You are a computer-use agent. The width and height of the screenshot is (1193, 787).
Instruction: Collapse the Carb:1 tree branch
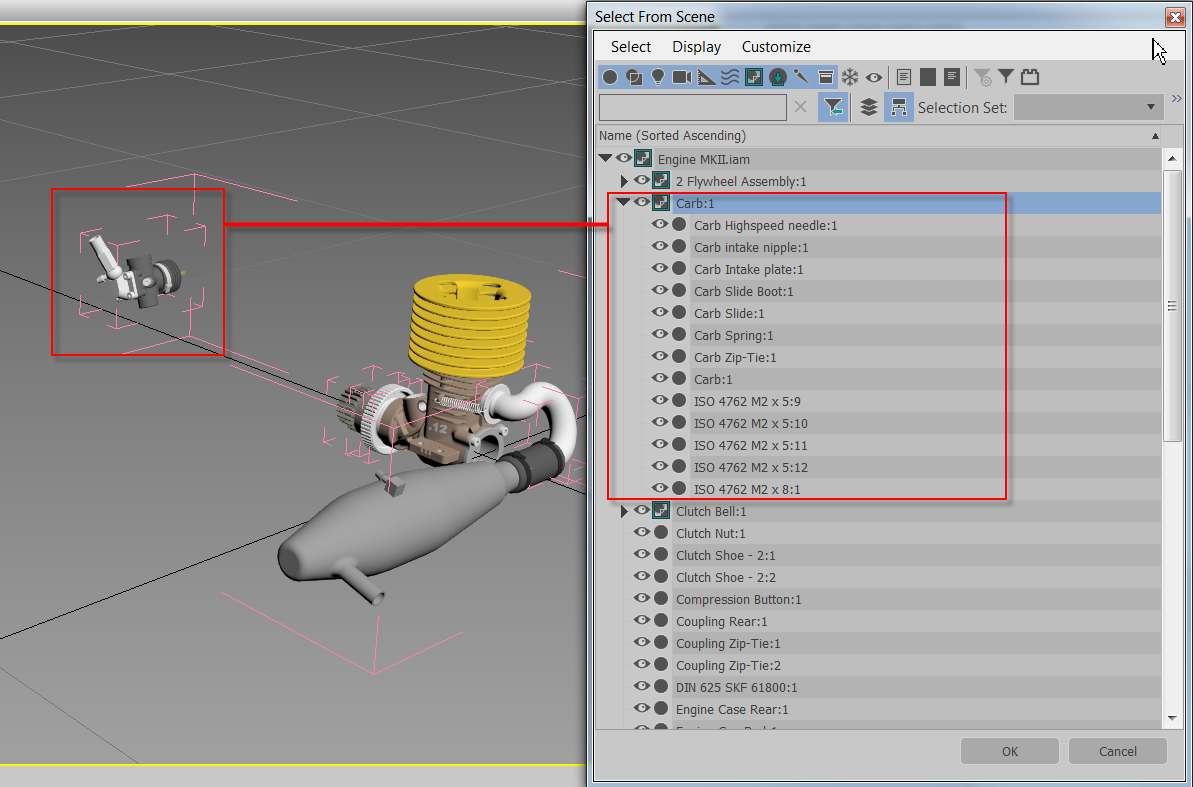coord(623,201)
